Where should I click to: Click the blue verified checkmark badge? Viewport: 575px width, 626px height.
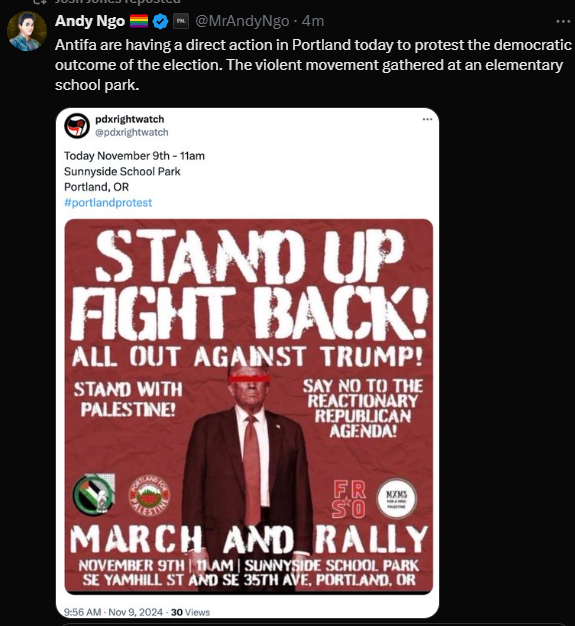pyautogui.click(x=161, y=21)
